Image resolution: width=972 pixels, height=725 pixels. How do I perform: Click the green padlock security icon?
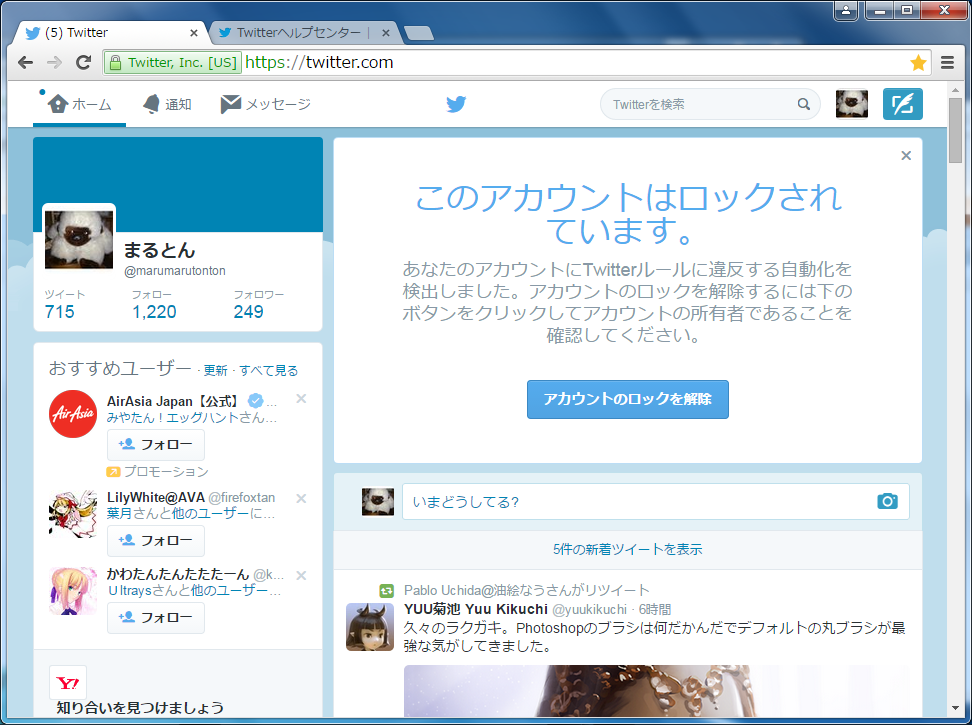115,63
